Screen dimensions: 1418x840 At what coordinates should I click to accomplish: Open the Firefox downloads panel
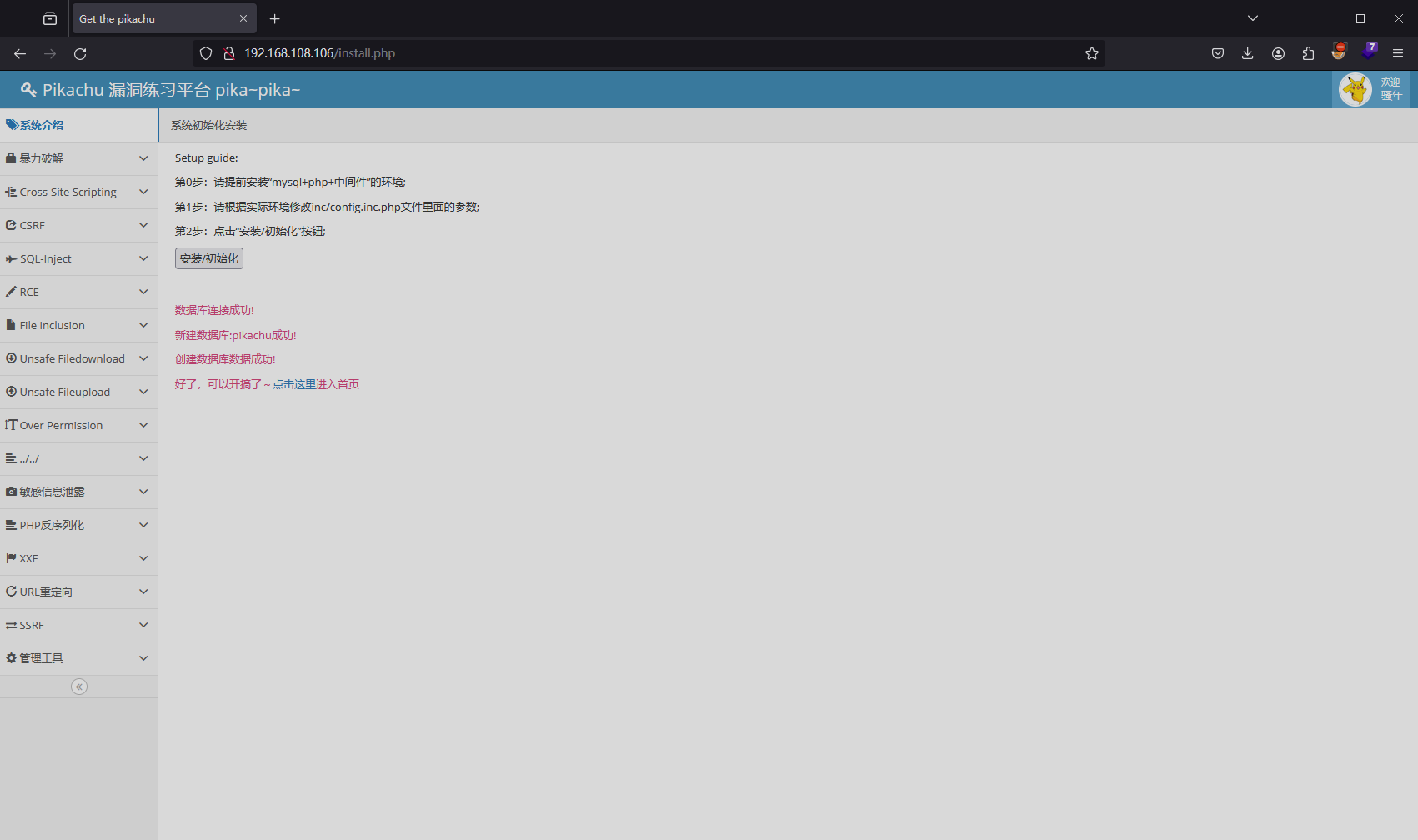1248,53
